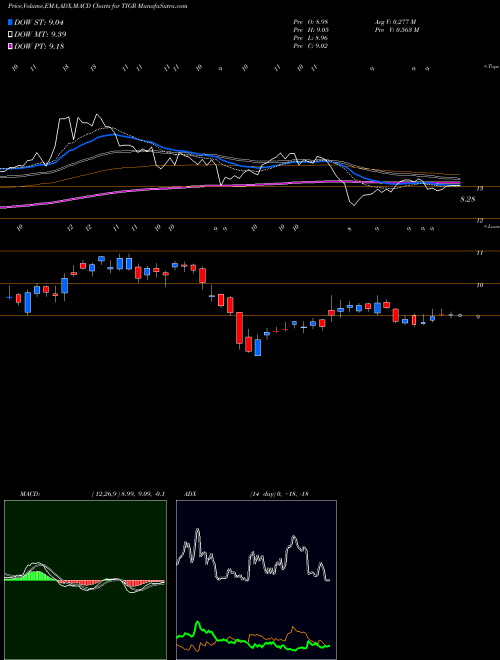This screenshot has width=500, height=660.
Task: Click the price axis label 10
Action: pyautogui.click(x=479, y=285)
